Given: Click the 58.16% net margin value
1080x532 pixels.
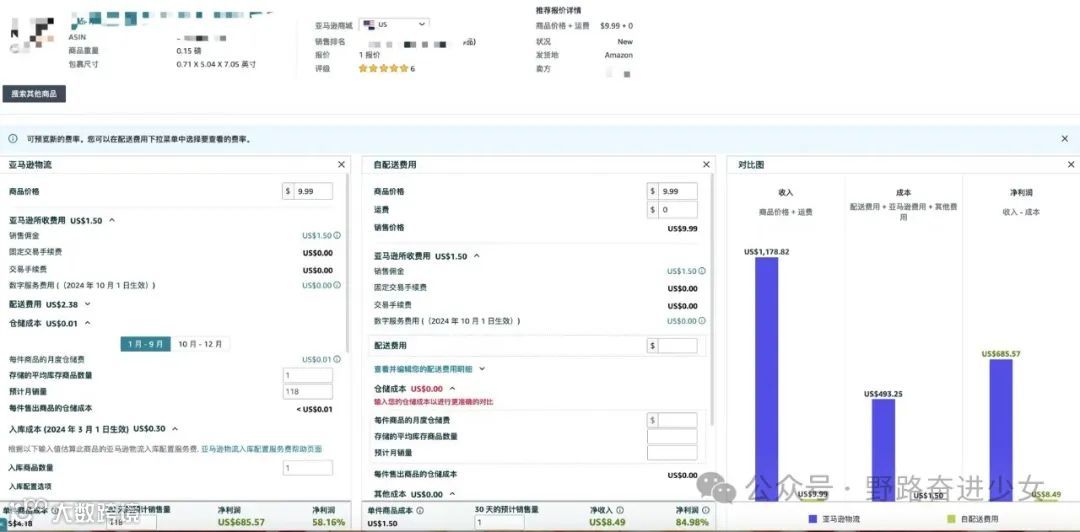Looking at the screenshot, I should 329,523.
